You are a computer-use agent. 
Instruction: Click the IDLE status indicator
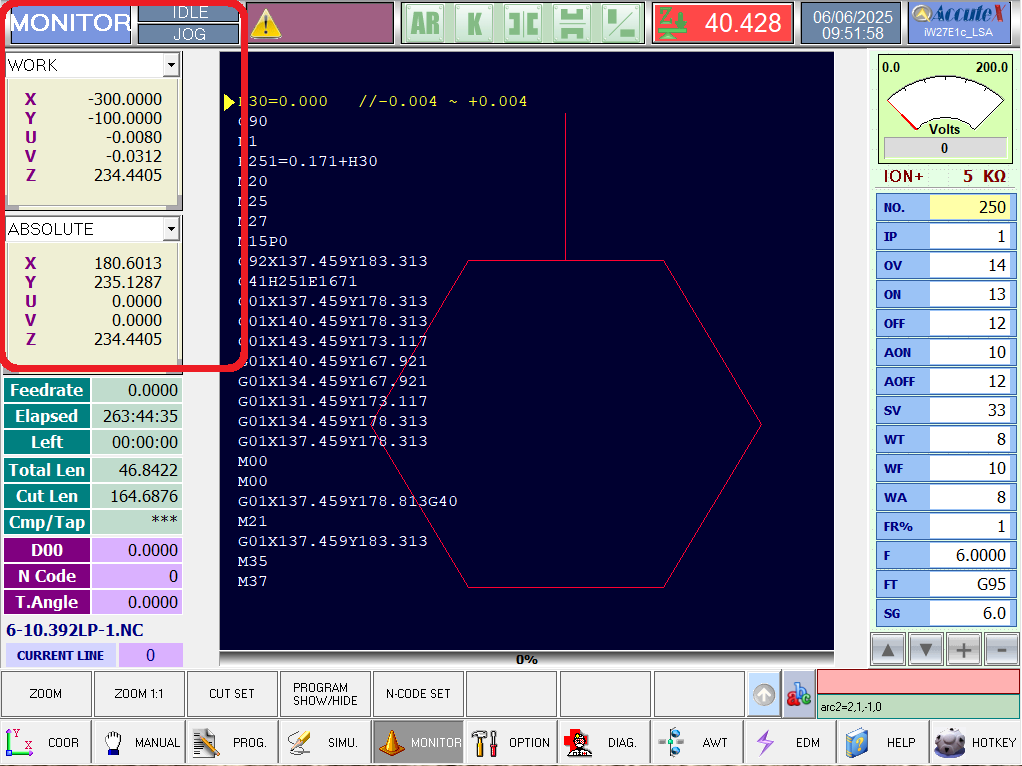click(x=190, y=12)
